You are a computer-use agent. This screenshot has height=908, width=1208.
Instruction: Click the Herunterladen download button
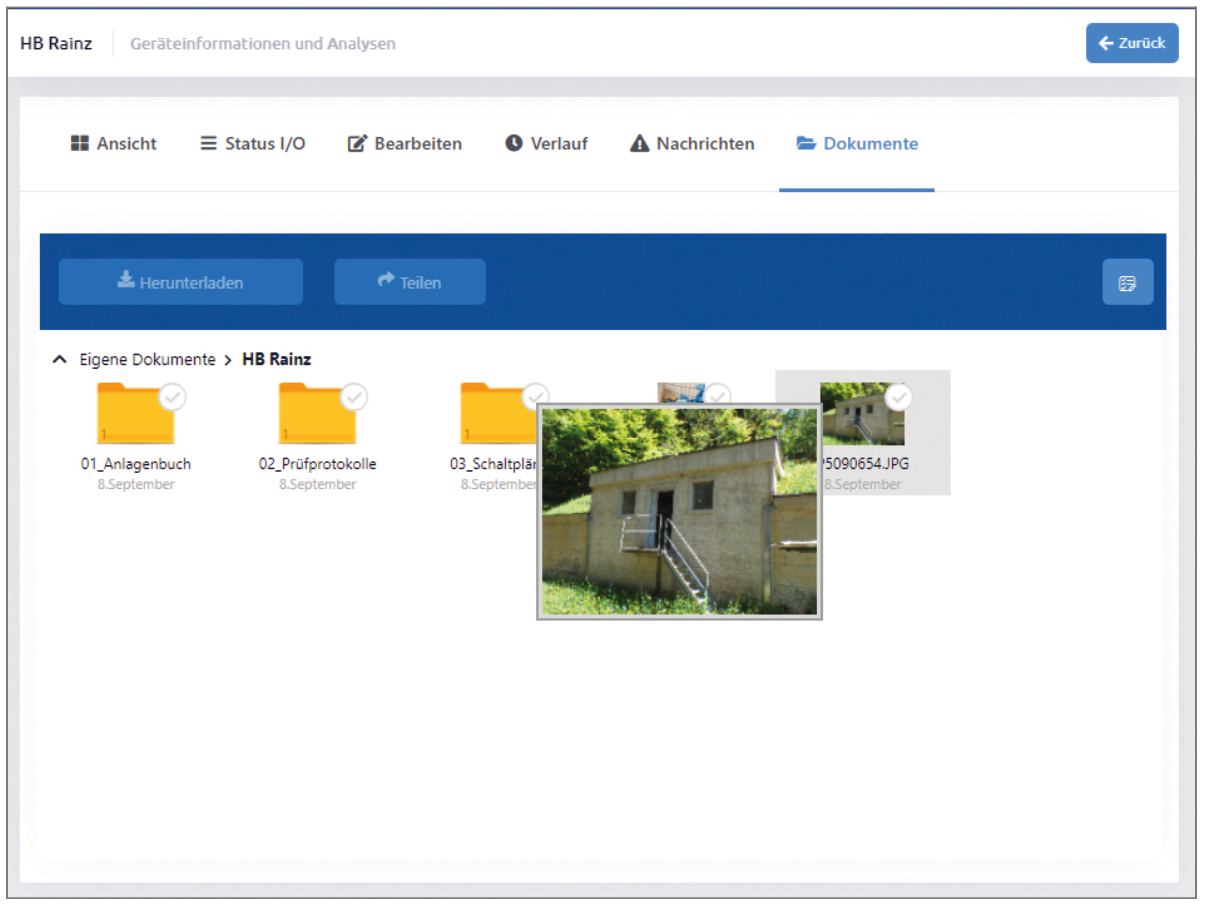[181, 282]
